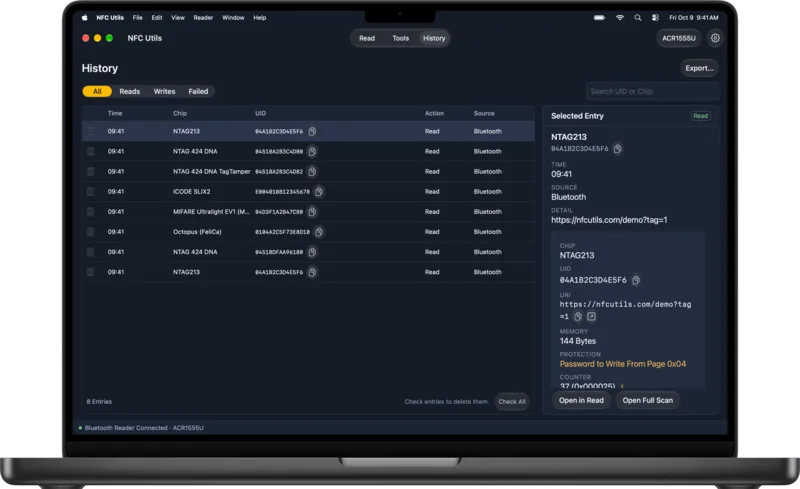Select the History tab
The width and height of the screenshot is (800, 489).
point(434,38)
